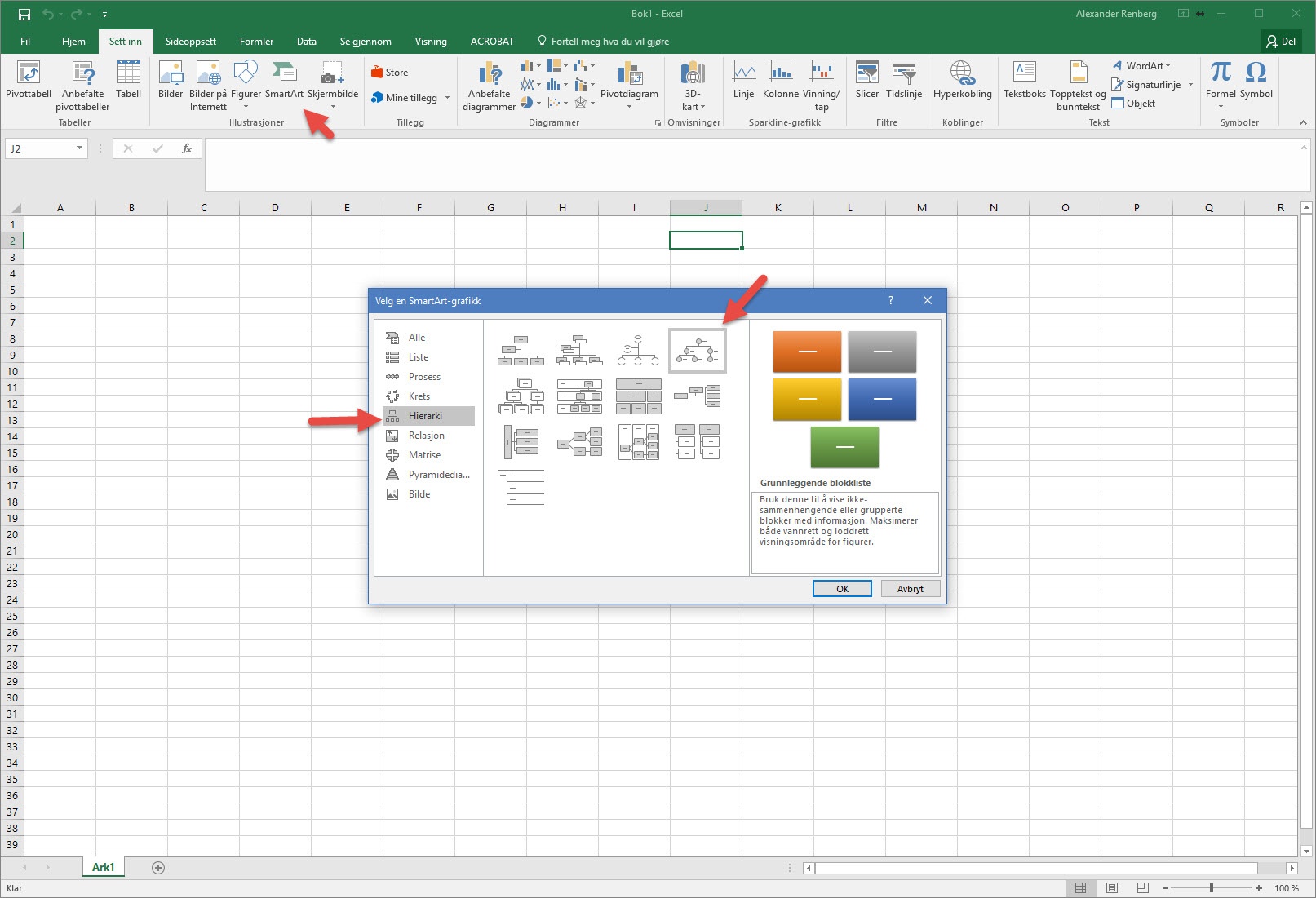Click the insert function fx button

pyautogui.click(x=187, y=148)
